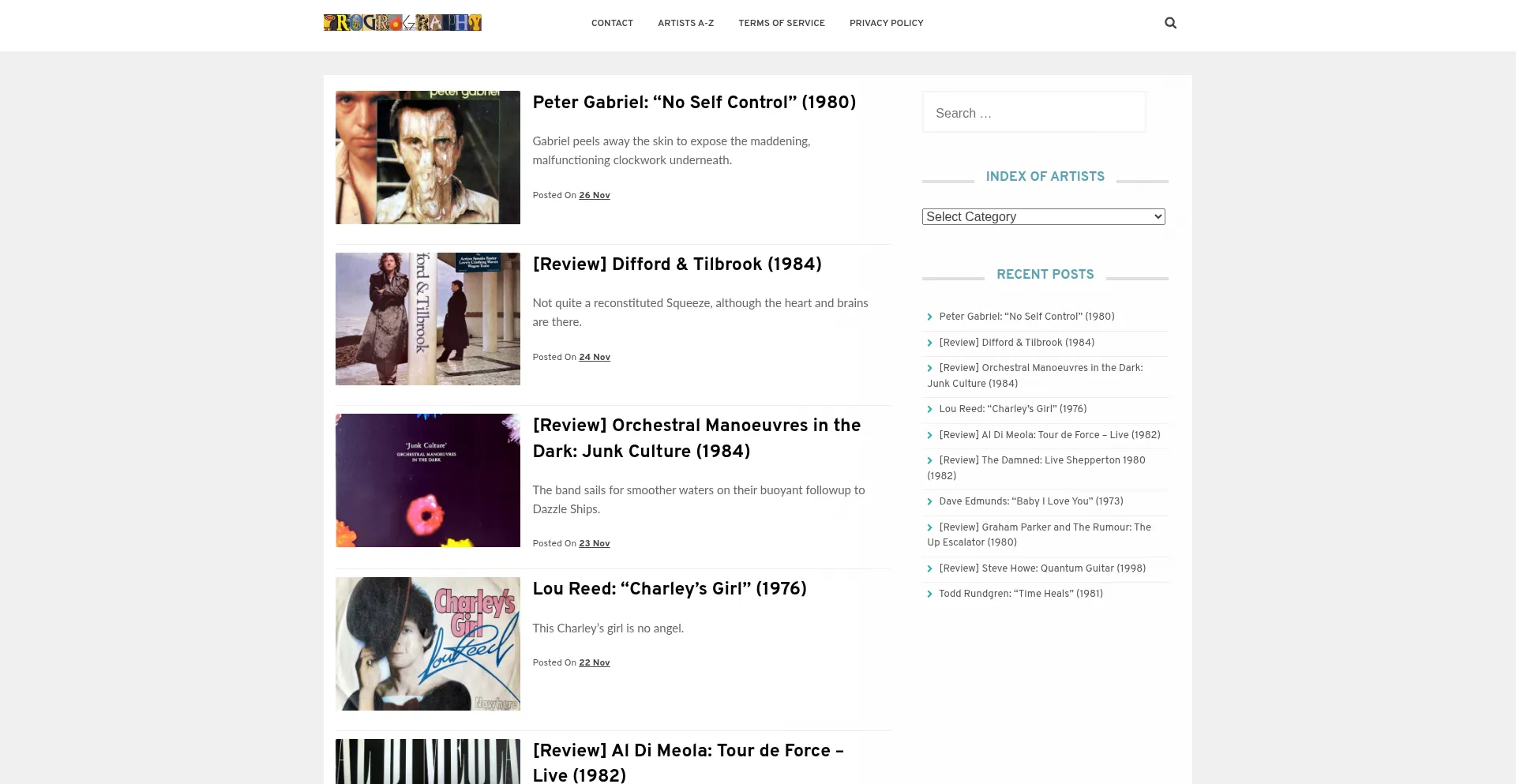
Task: Click the Junk Culture album cover image
Action: pyautogui.click(x=427, y=480)
